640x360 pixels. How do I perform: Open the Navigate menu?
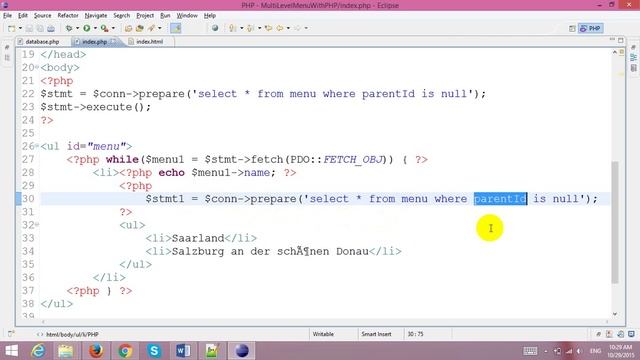click(96, 16)
